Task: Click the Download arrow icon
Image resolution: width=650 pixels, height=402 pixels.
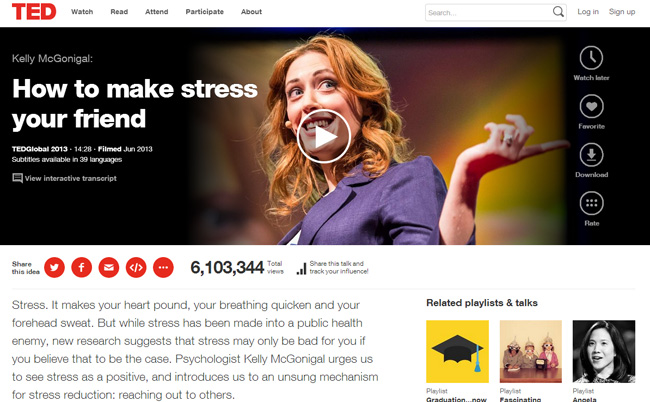Action: pos(591,155)
